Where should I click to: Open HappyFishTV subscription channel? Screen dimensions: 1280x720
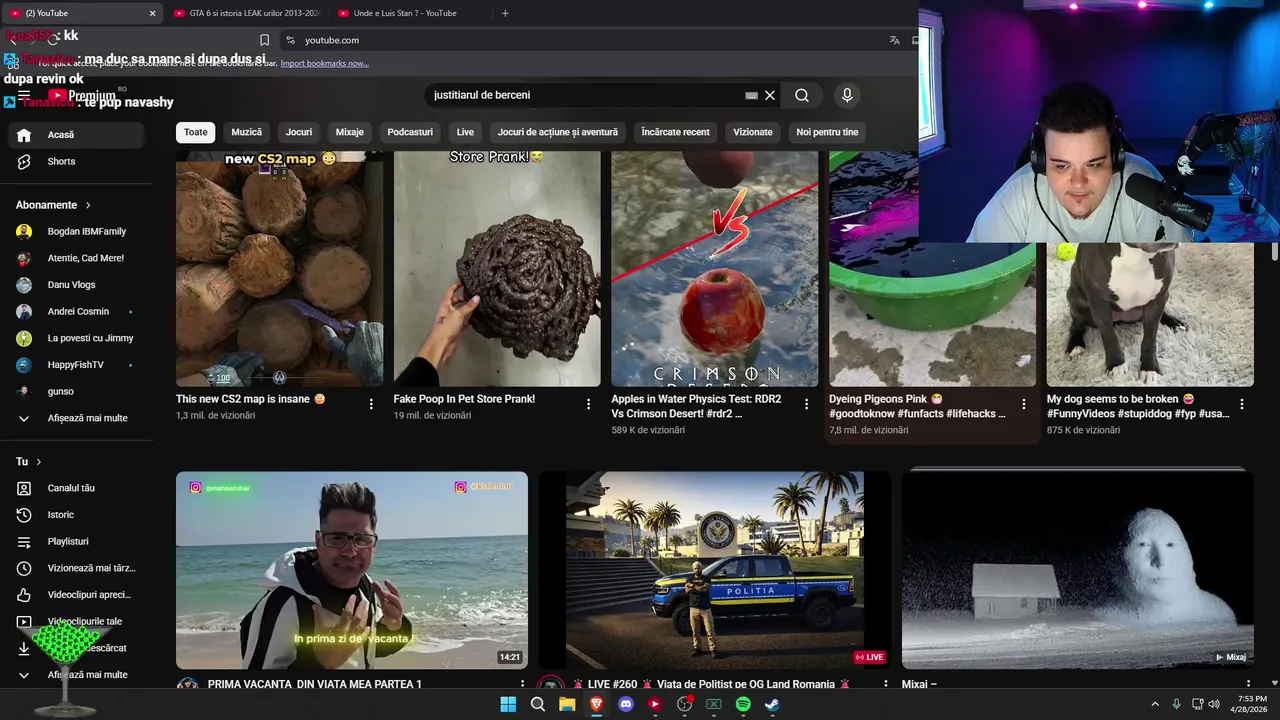(76, 365)
